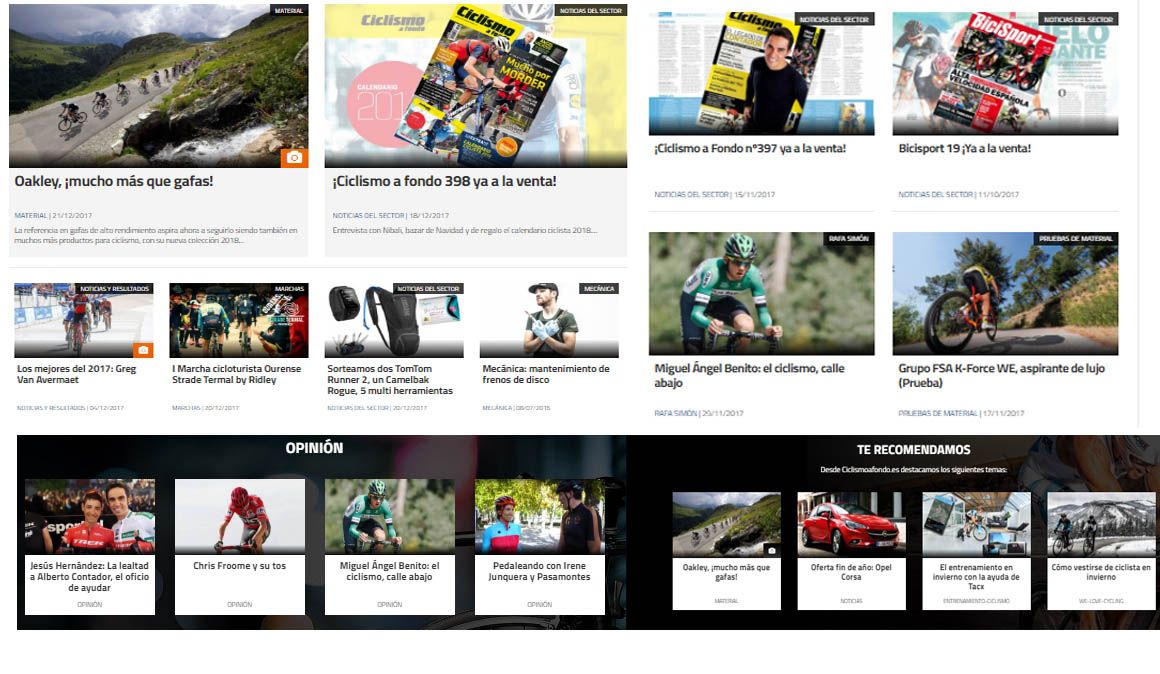Click the MARCHAS tag on the Ourense thumbnail
The height and width of the screenshot is (674, 1160).
[x=289, y=289]
